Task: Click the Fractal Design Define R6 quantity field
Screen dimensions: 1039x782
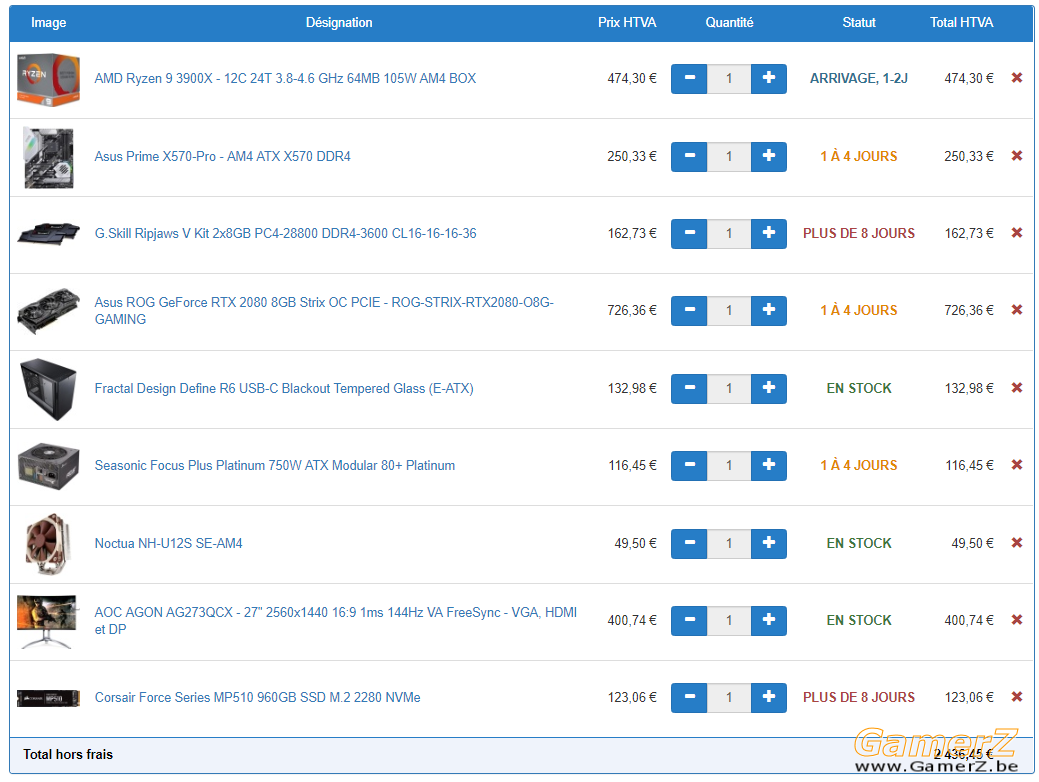Action: click(x=729, y=388)
